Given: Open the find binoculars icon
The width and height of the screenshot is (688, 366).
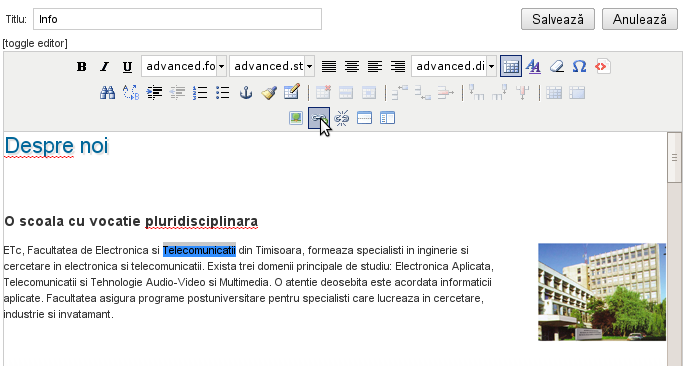Looking at the screenshot, I should click(108, 93).
